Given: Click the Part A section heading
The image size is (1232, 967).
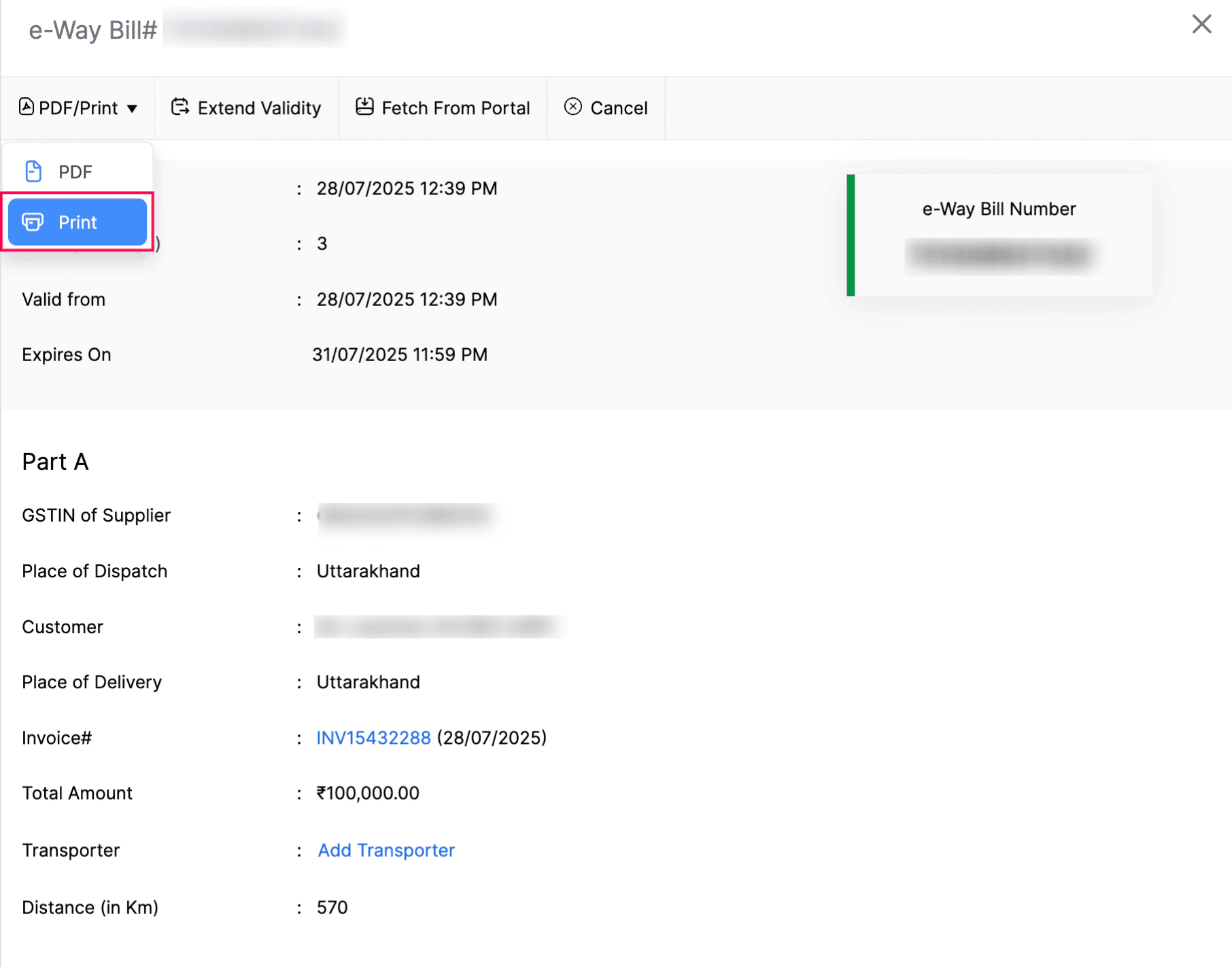Looking at the screenshot, I should click(x=55, y=462).
